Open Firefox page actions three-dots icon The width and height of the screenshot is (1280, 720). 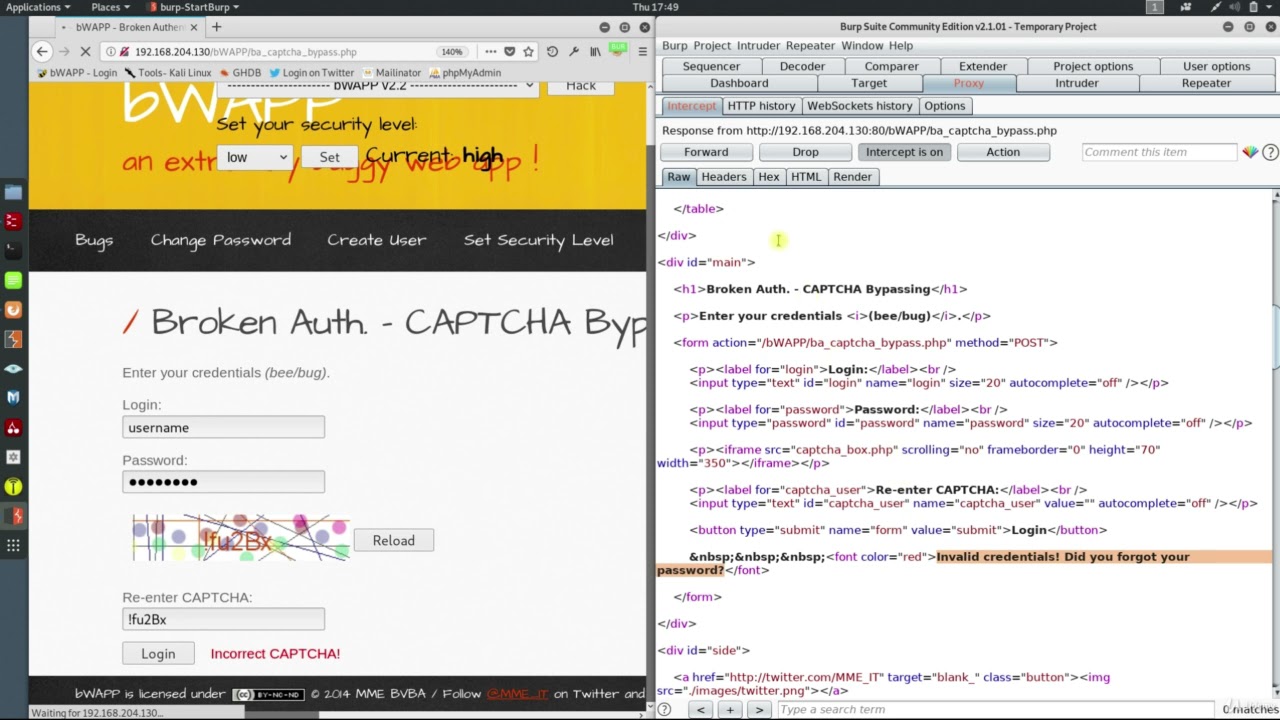pos(490,51)
